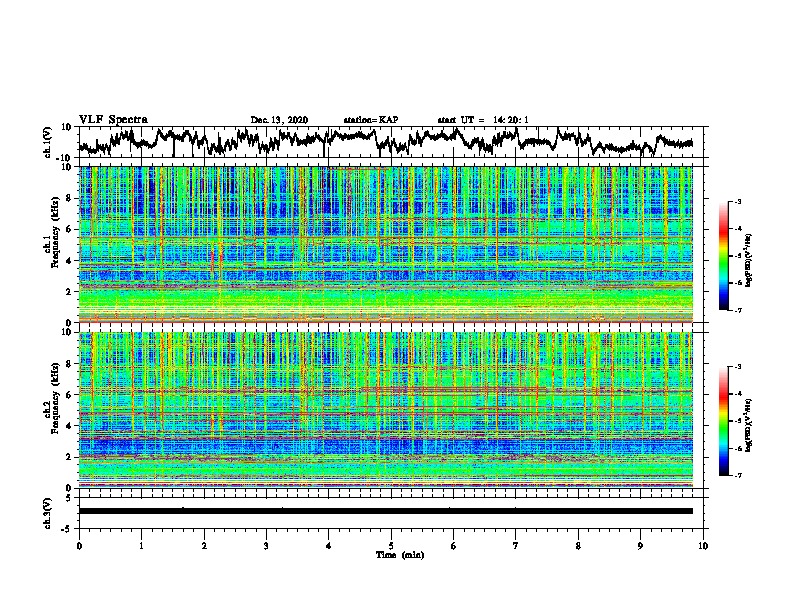The height and width of the screenshot is (612, 792).
Task: Click the "station=KAP" label
Action: click(371, 120)
